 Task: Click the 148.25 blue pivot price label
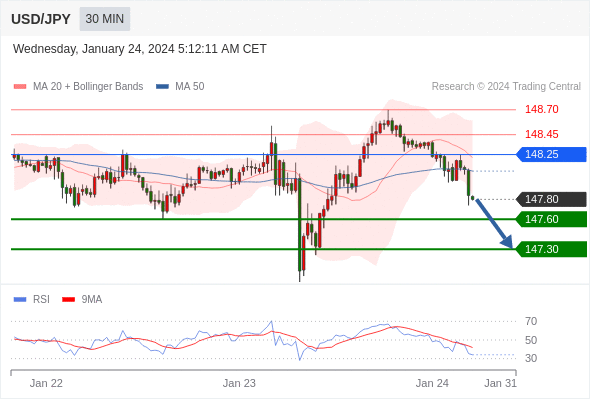point(552,154)
